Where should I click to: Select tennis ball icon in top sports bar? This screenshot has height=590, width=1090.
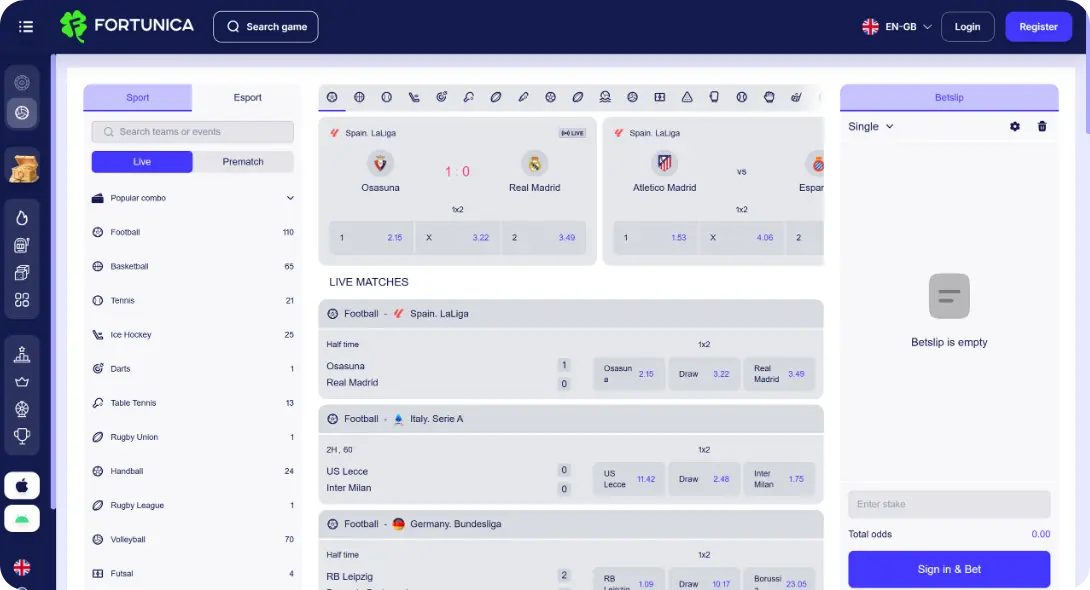387,97
